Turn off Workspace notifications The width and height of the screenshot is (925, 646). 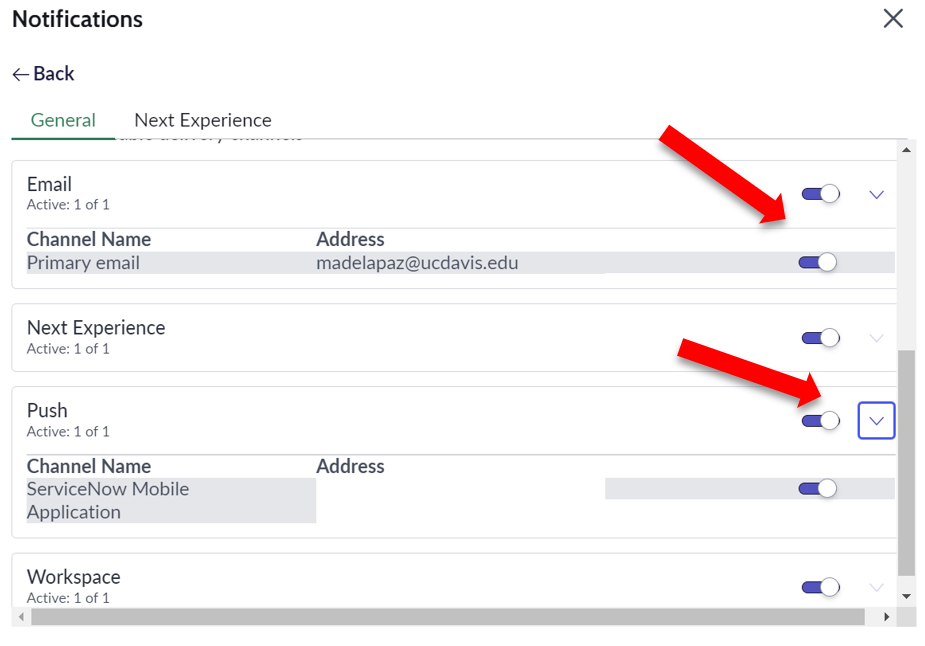819,587
